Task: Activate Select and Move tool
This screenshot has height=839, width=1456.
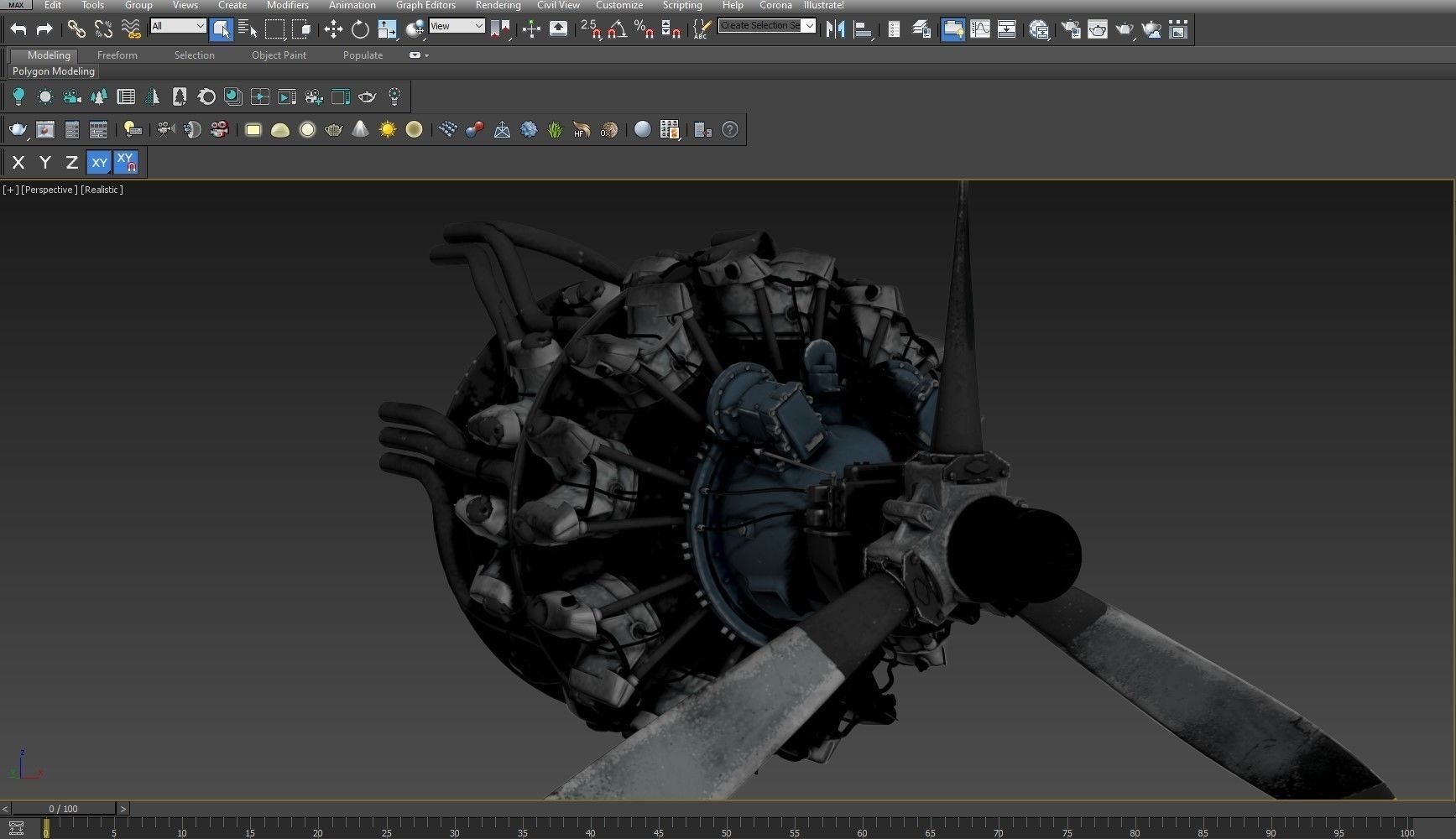Action: 333,29
